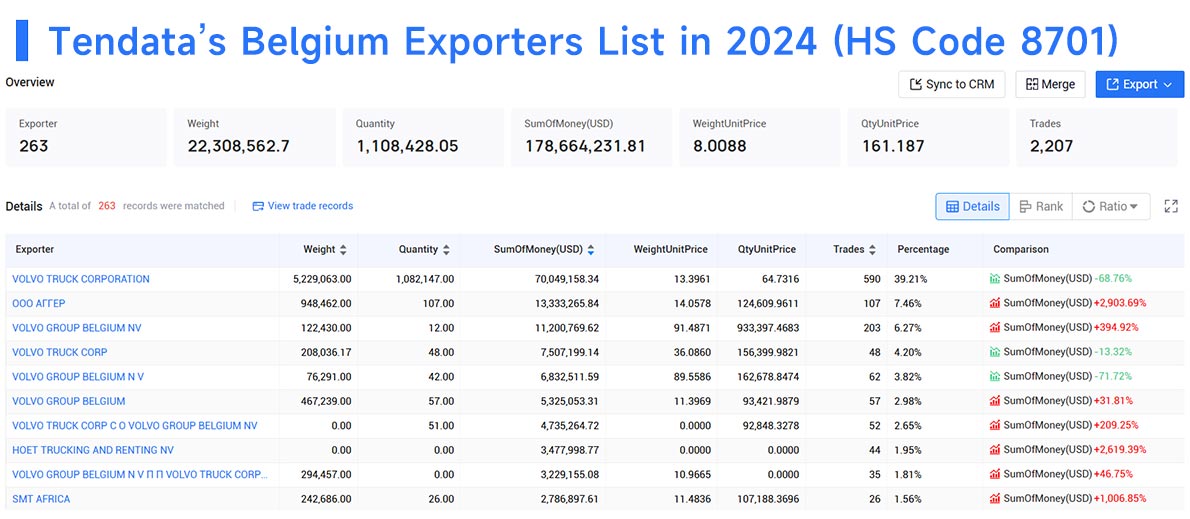Click the fullscreen expand icon
The width and height of the screenshot is (1190, 519).
[1171, 206]
